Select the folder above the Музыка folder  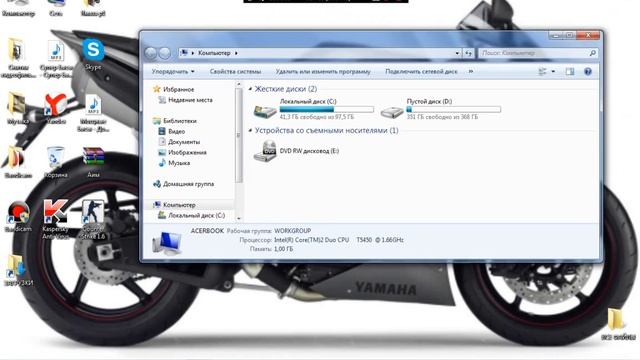click(18, 58)
